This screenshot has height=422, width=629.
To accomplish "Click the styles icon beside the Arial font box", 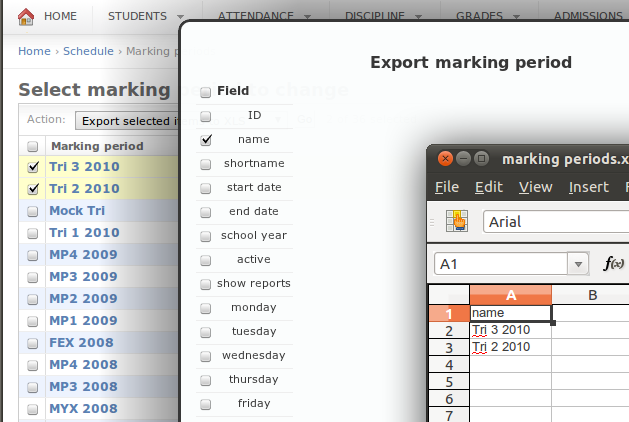I will 457,221.
